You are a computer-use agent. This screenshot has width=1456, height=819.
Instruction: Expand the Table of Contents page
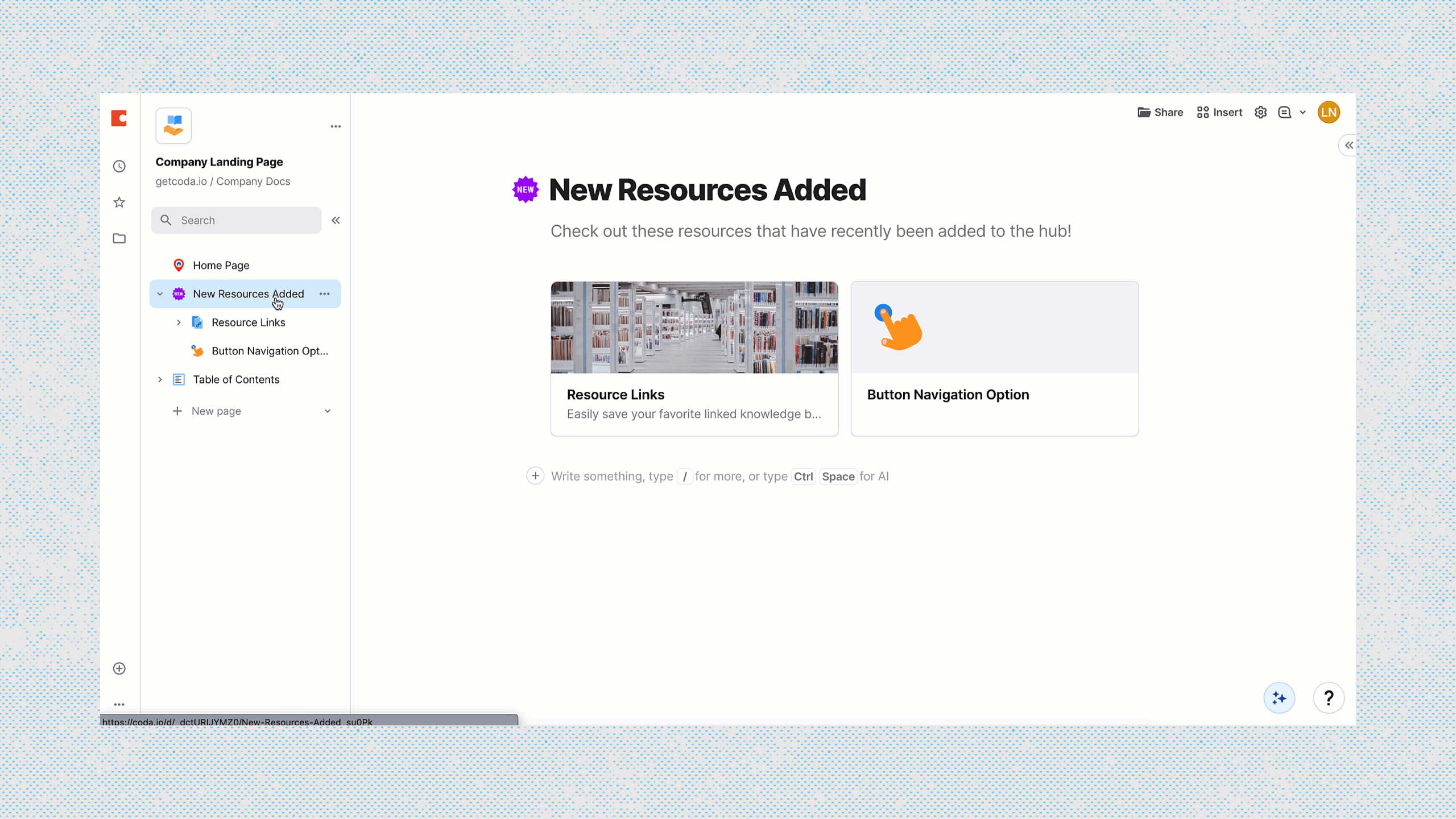pos(160,379)
